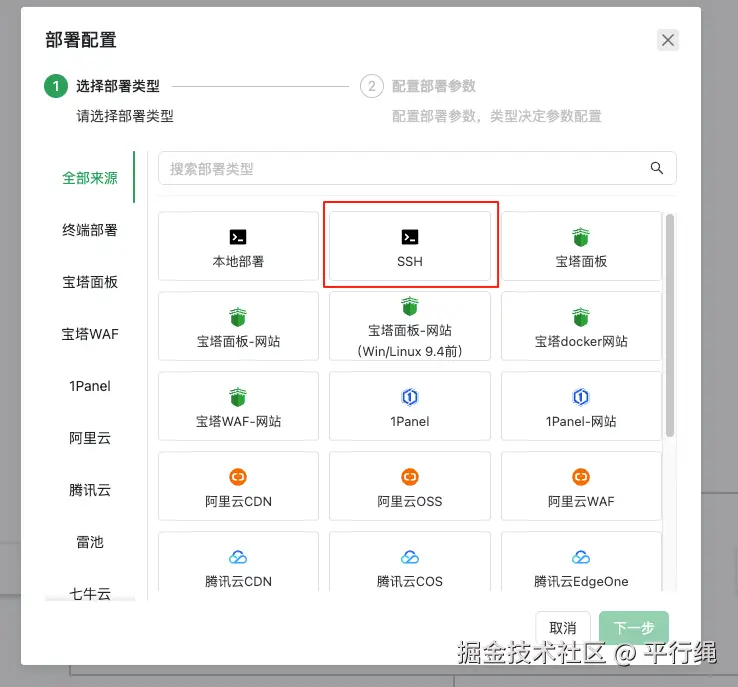This screenshot has height=687, width=738.
Task: Click the deployment list vertical scrollbar
Action: [x=669, y=325]
